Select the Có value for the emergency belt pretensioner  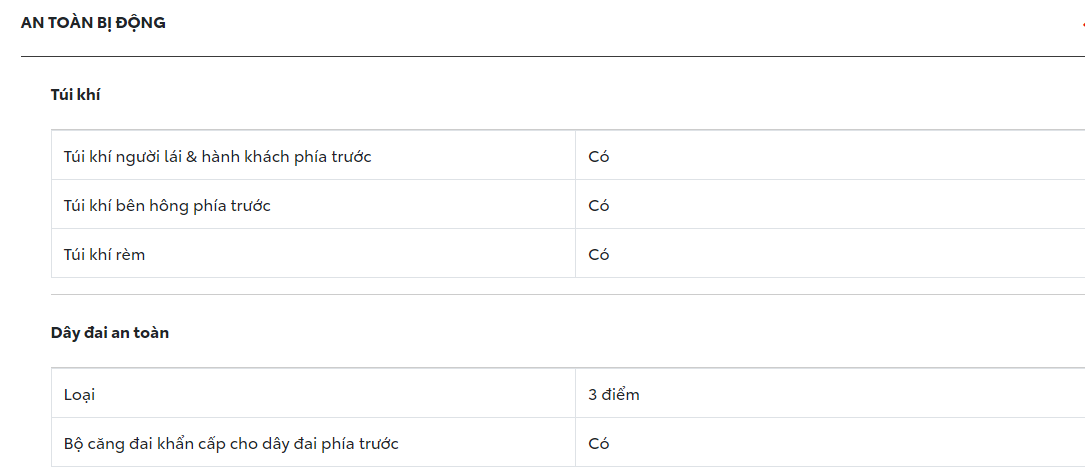tap(599, 444)
